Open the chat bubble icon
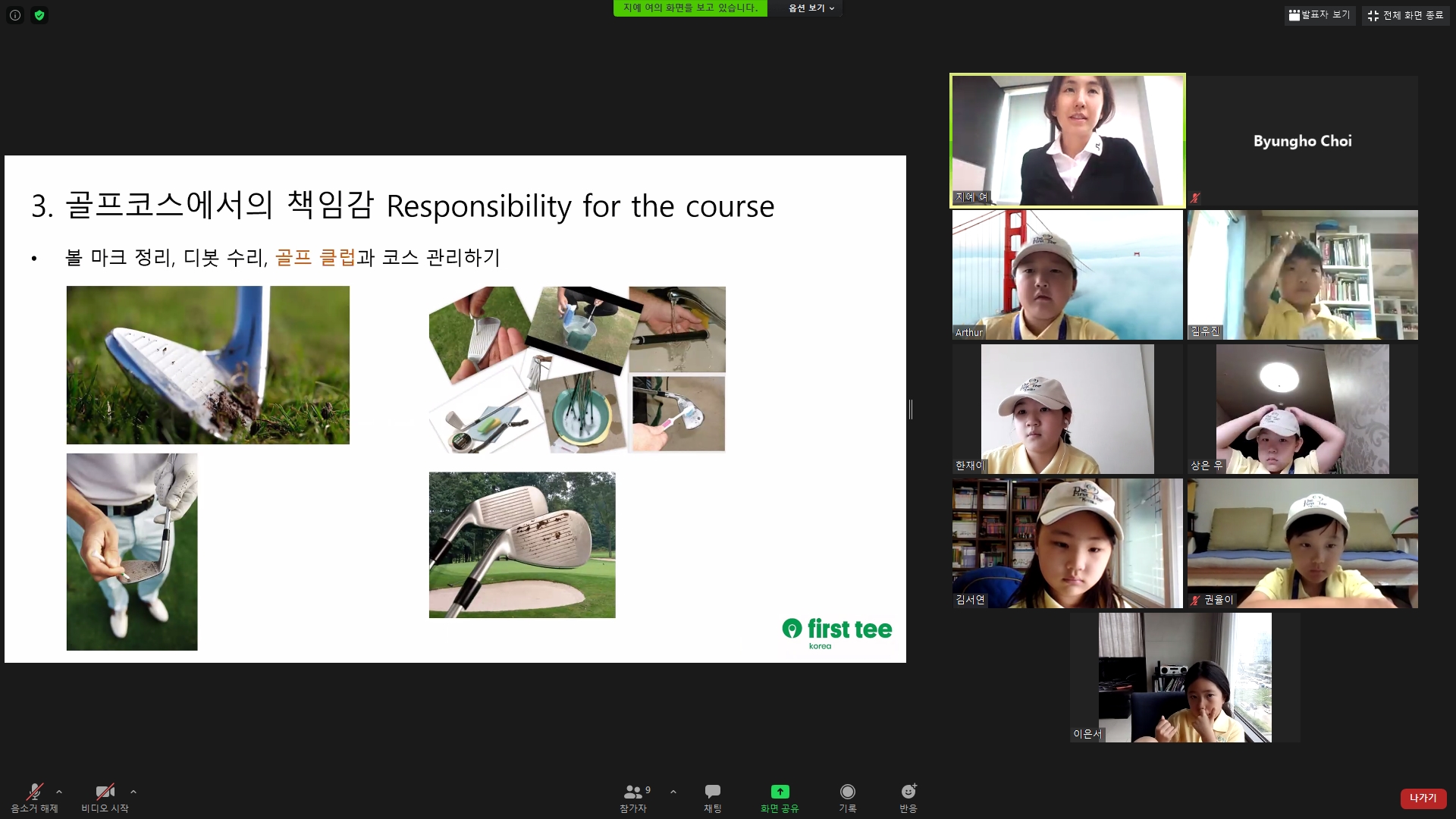 (712, 792)
